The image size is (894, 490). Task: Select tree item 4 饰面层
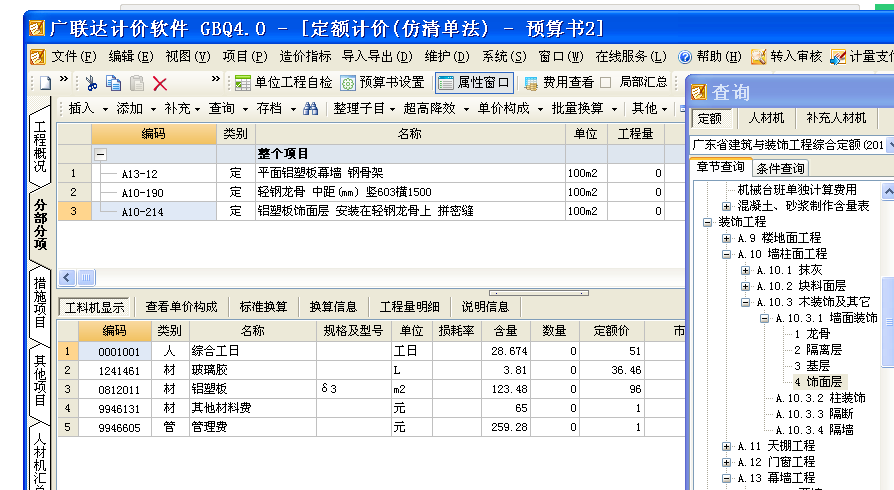click(x=818, y=382)
